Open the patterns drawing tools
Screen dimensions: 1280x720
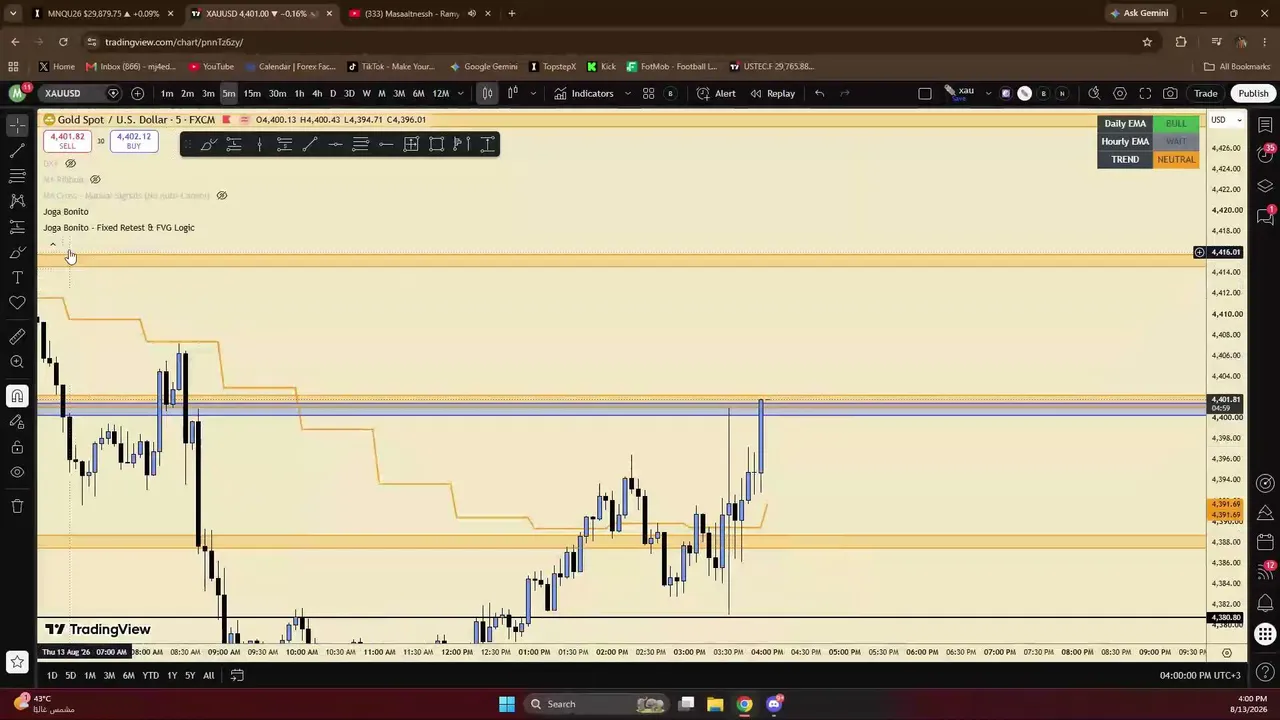point(17,201)
